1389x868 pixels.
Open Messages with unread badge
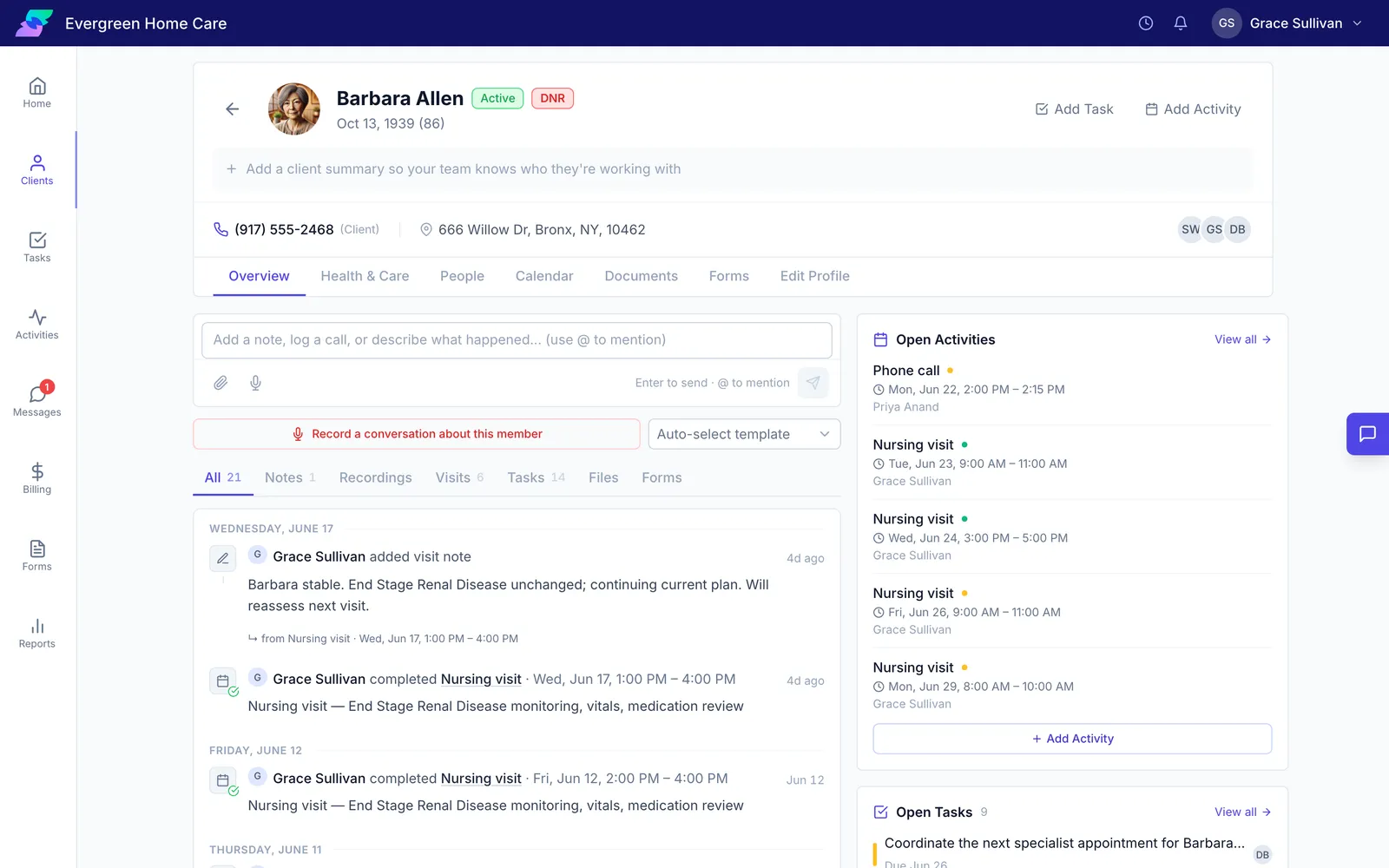(37, 402)
